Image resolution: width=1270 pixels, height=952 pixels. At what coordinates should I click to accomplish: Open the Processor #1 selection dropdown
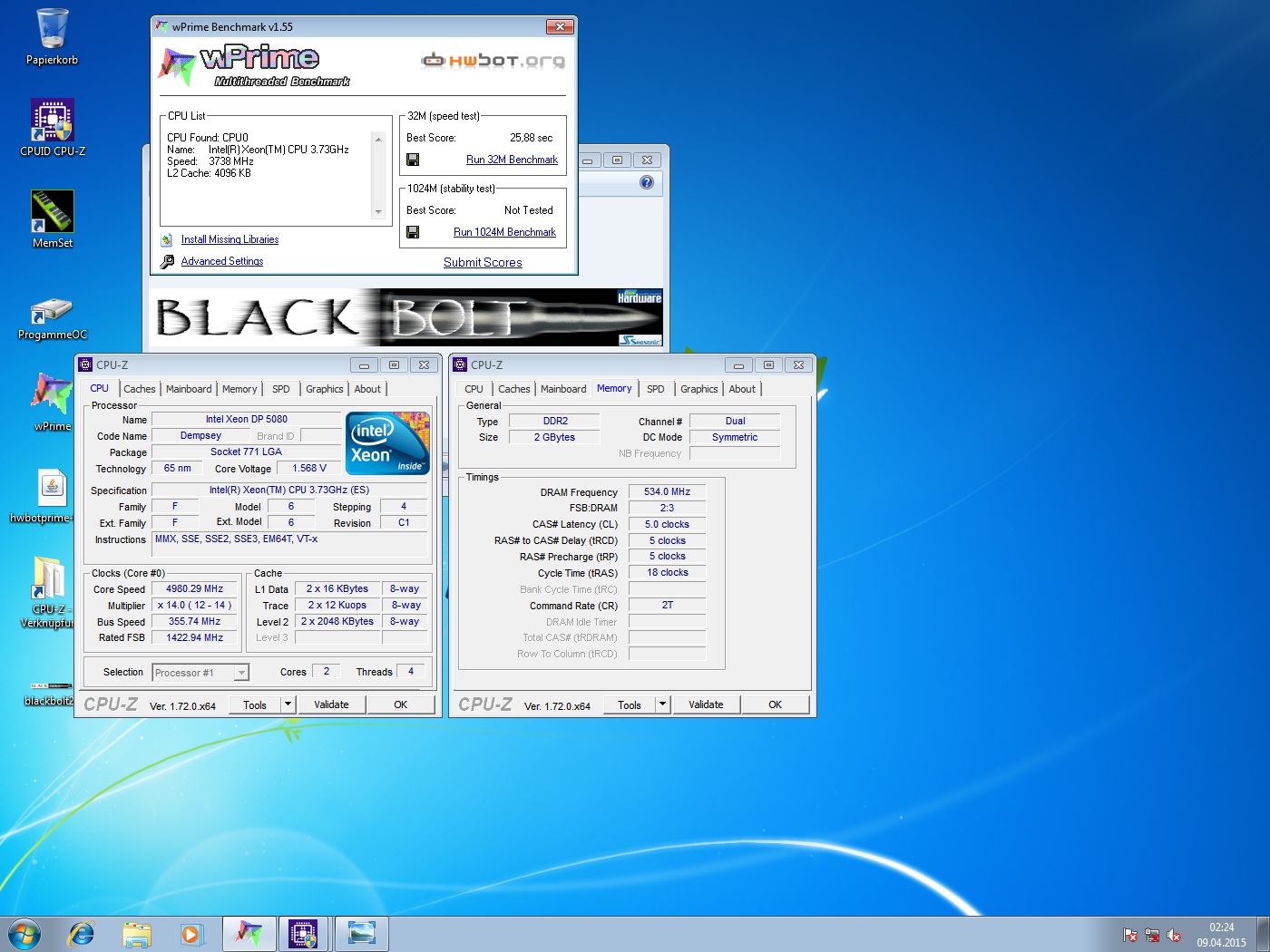[x=200, y=673]
